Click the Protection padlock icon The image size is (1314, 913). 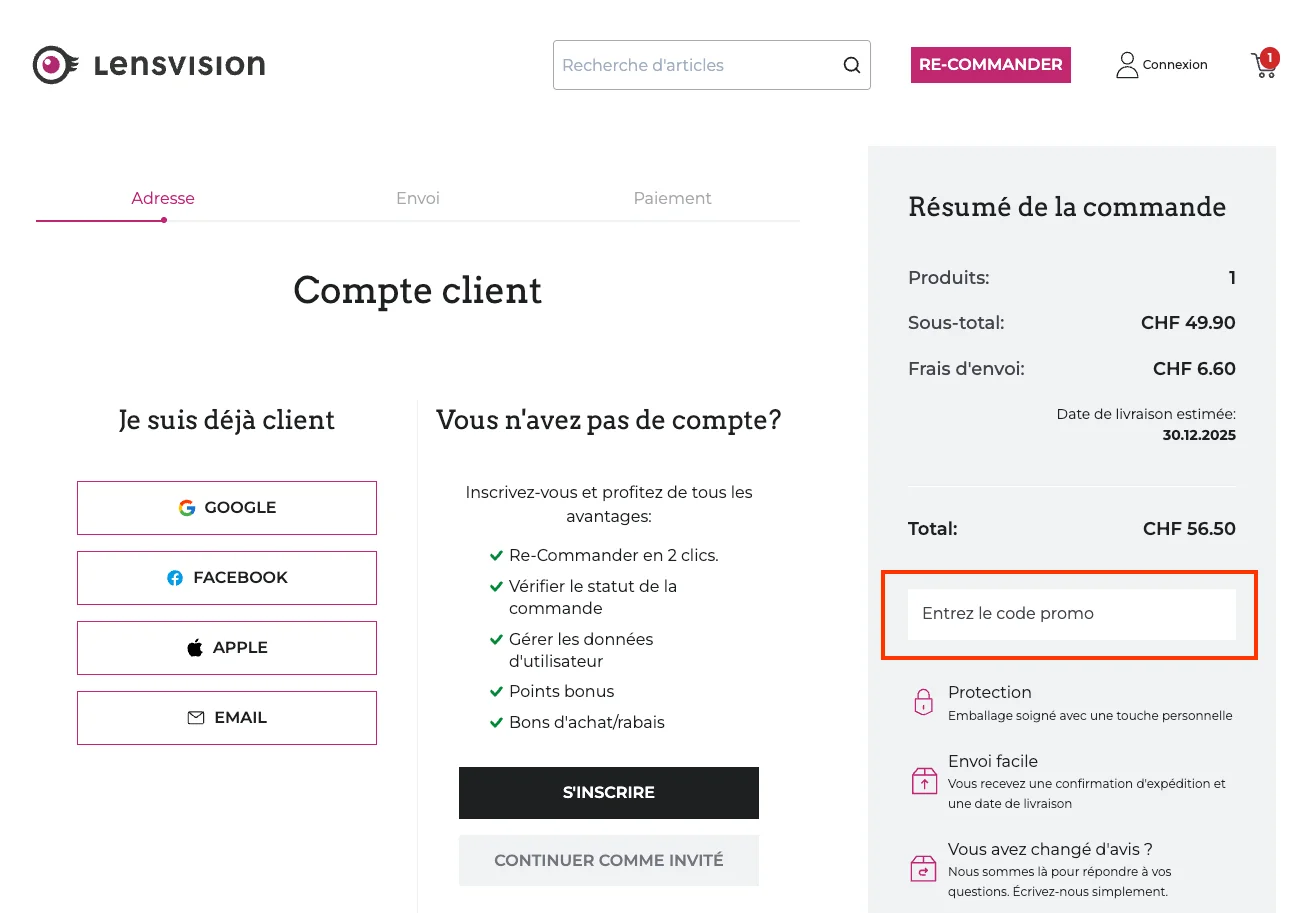click(x=923, y=702)
